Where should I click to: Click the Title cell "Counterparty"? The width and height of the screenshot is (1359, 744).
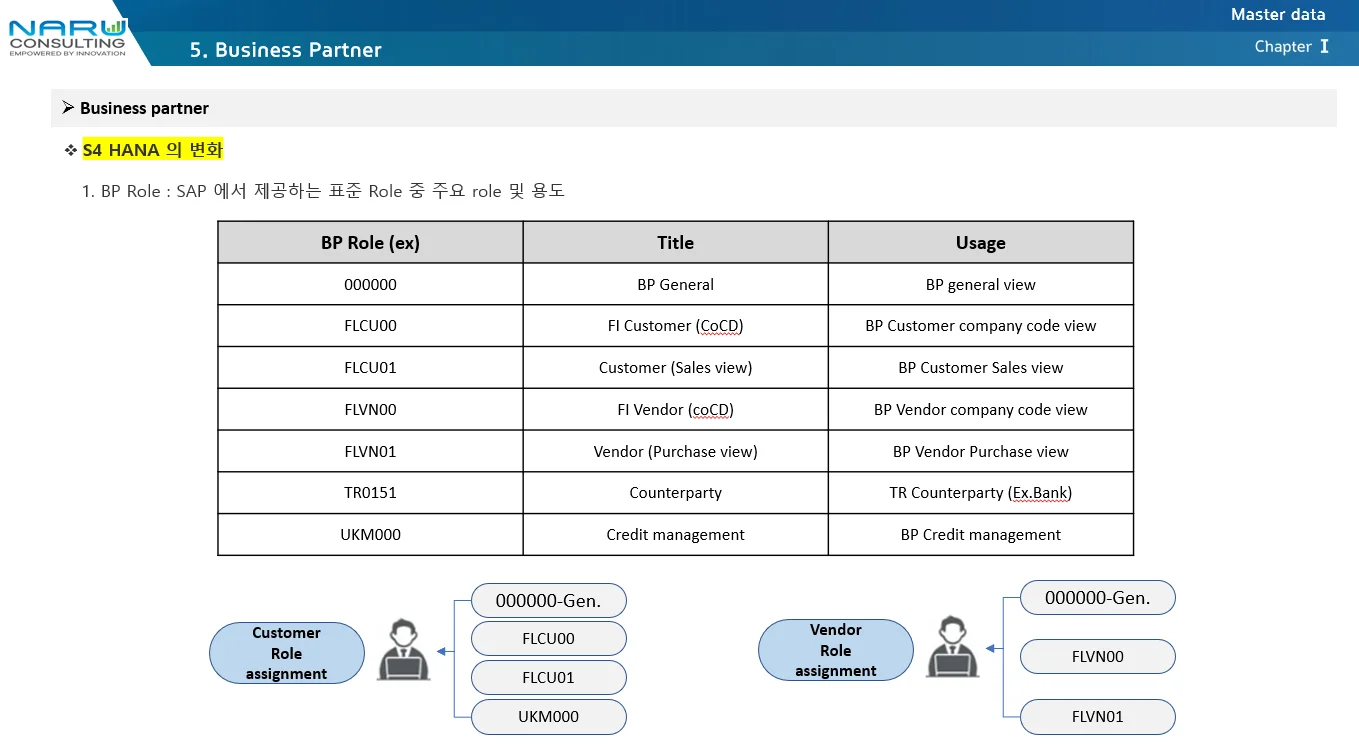[676, 493]
